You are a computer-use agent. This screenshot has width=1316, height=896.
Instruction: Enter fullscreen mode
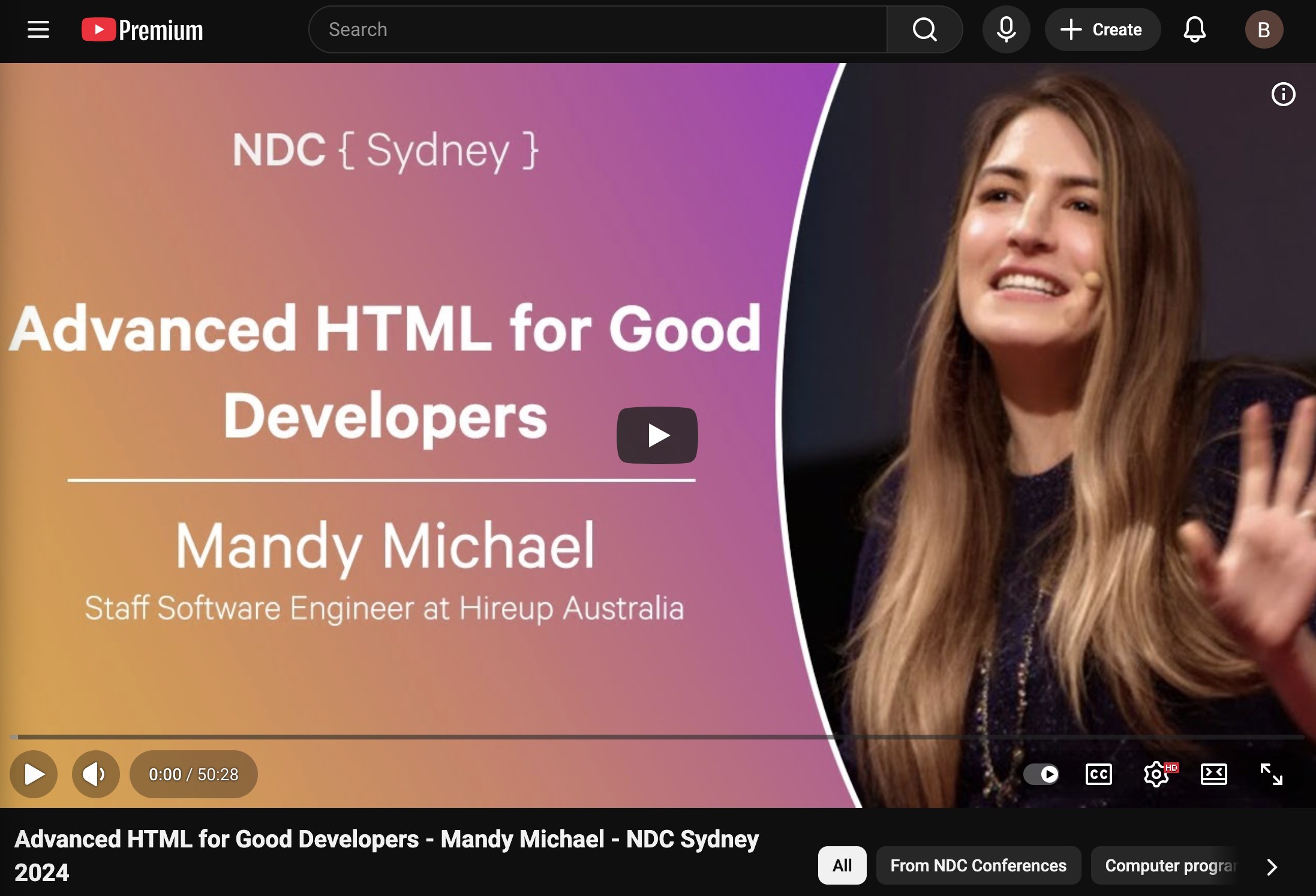point(1271,774)
